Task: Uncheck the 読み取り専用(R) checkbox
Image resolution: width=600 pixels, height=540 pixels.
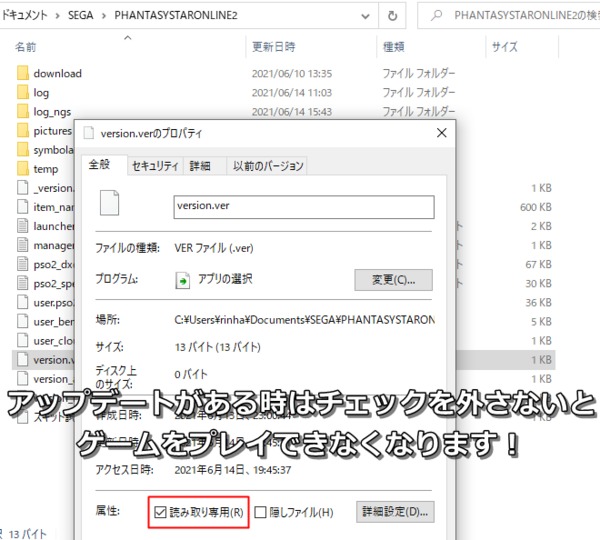Action: [160, 512]
